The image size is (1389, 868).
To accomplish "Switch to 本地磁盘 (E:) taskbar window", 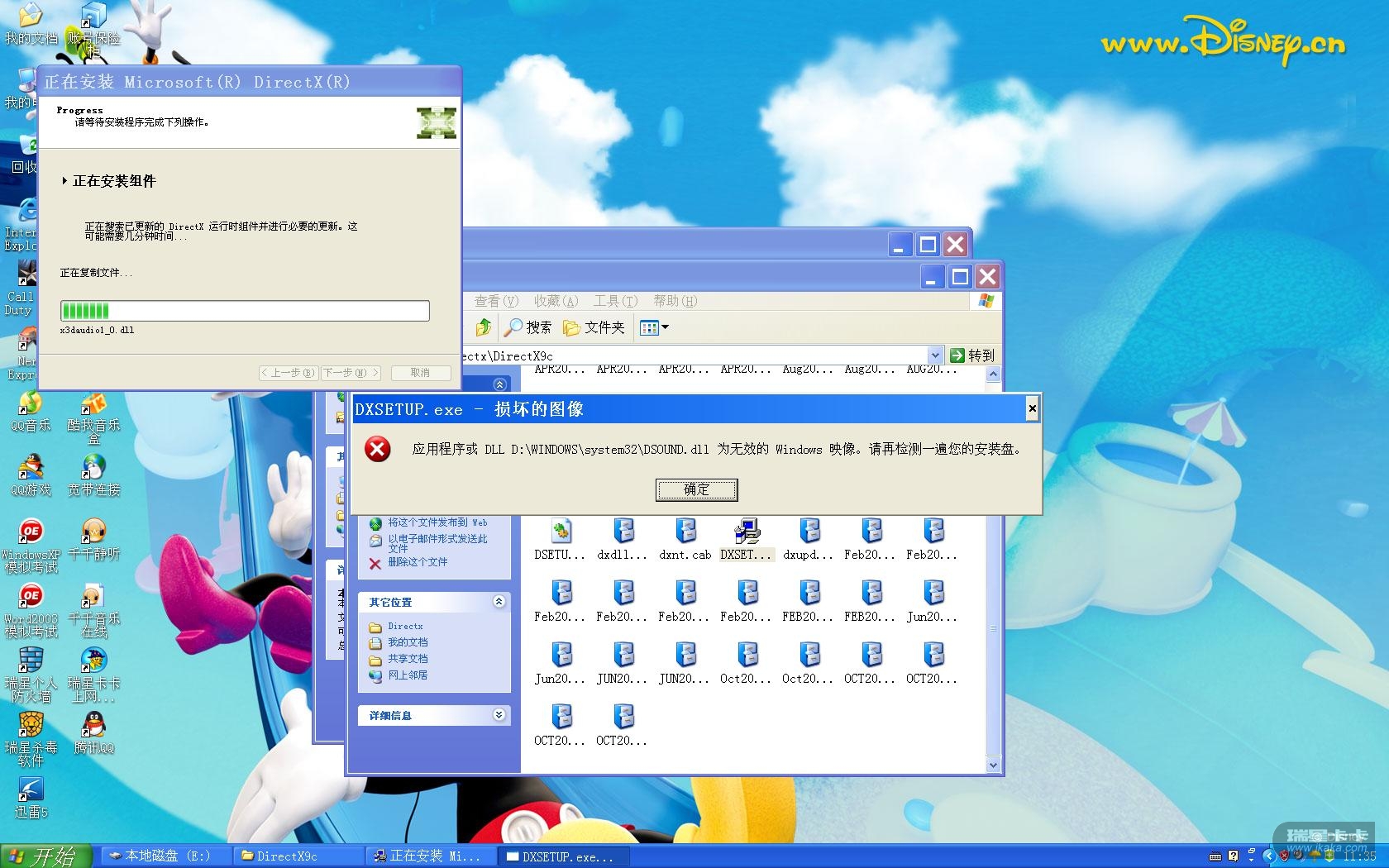I will (165, 856).
